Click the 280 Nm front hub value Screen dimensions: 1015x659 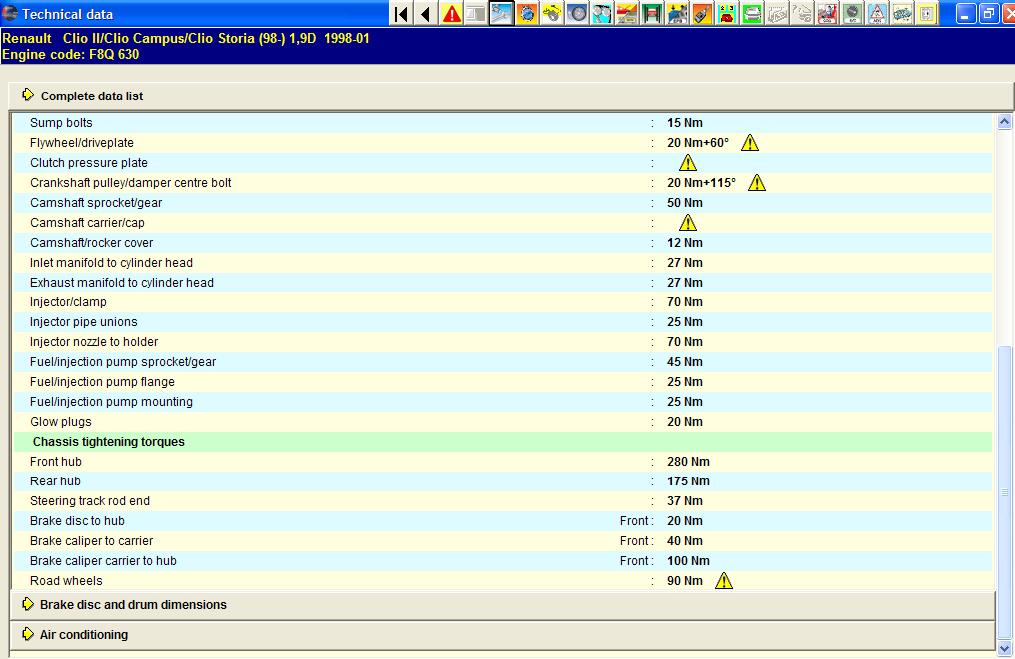688,462
